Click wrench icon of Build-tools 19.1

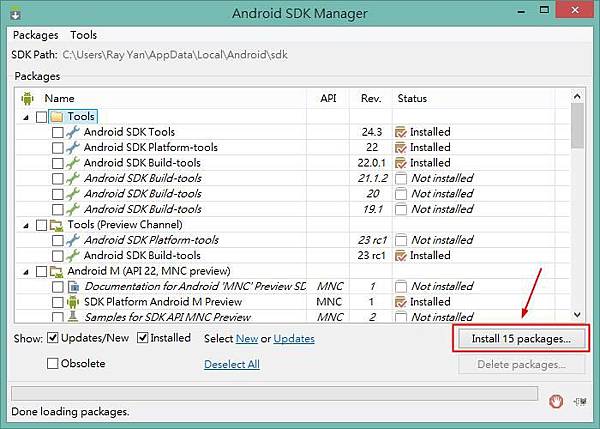[73, 209]
